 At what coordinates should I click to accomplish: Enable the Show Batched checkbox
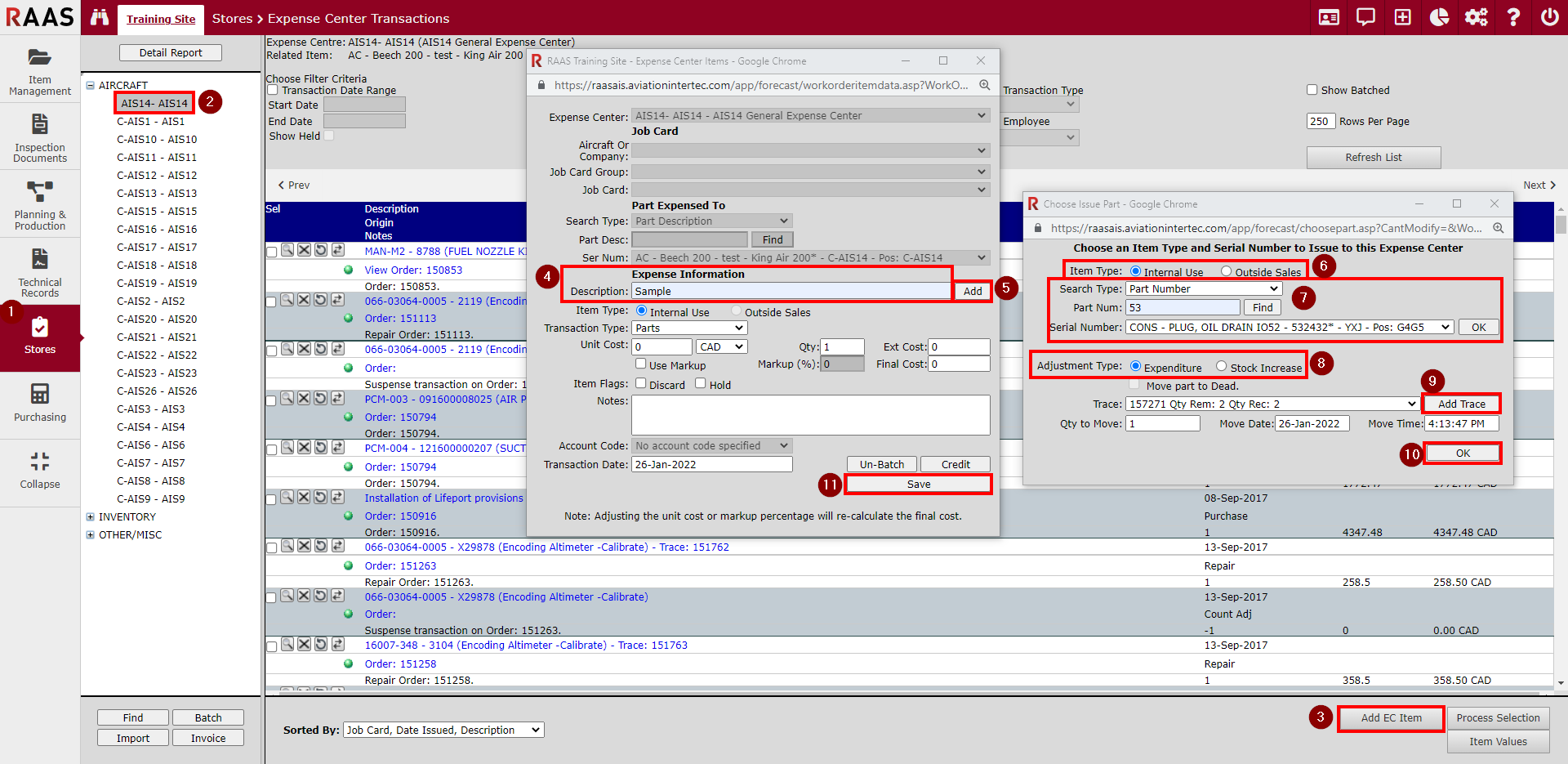(x=1312, y=90)
